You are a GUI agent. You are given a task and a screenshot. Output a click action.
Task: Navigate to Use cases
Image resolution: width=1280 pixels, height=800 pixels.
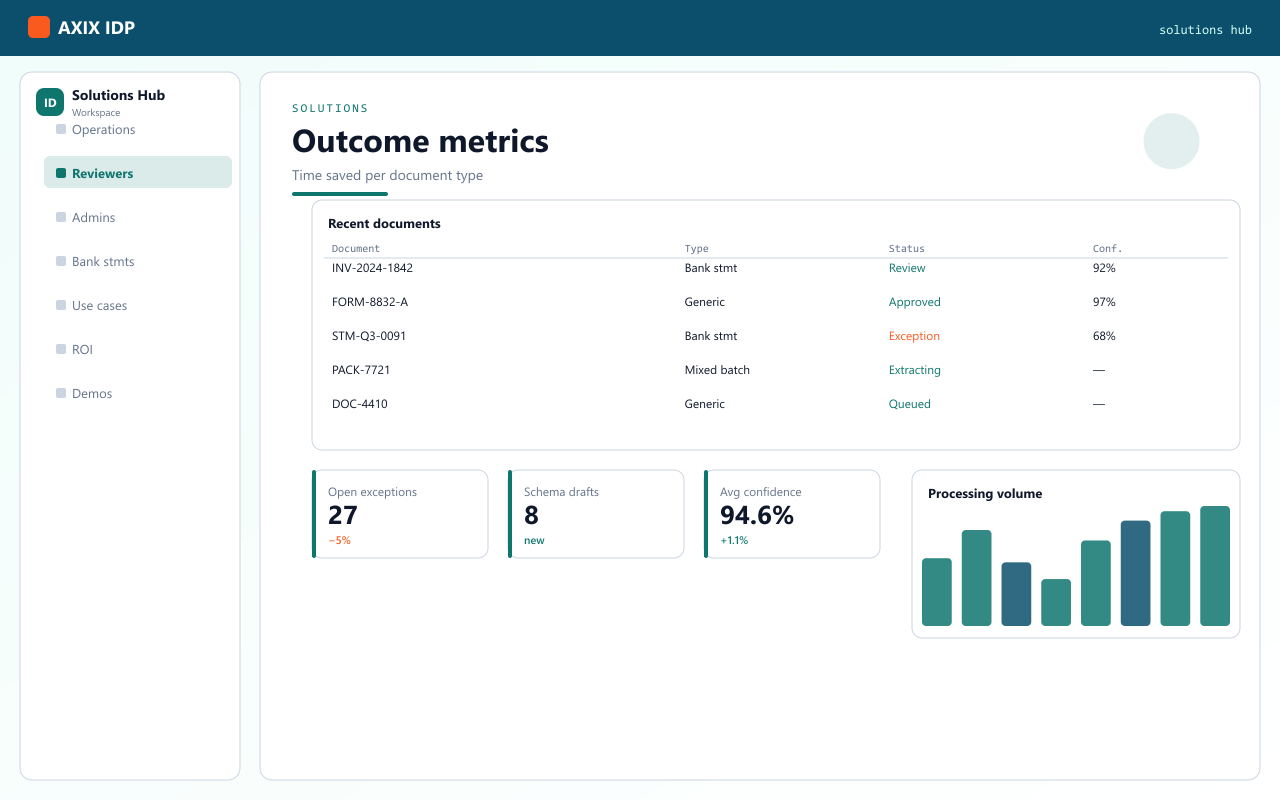pyautogui.click(x=138, y=304)
